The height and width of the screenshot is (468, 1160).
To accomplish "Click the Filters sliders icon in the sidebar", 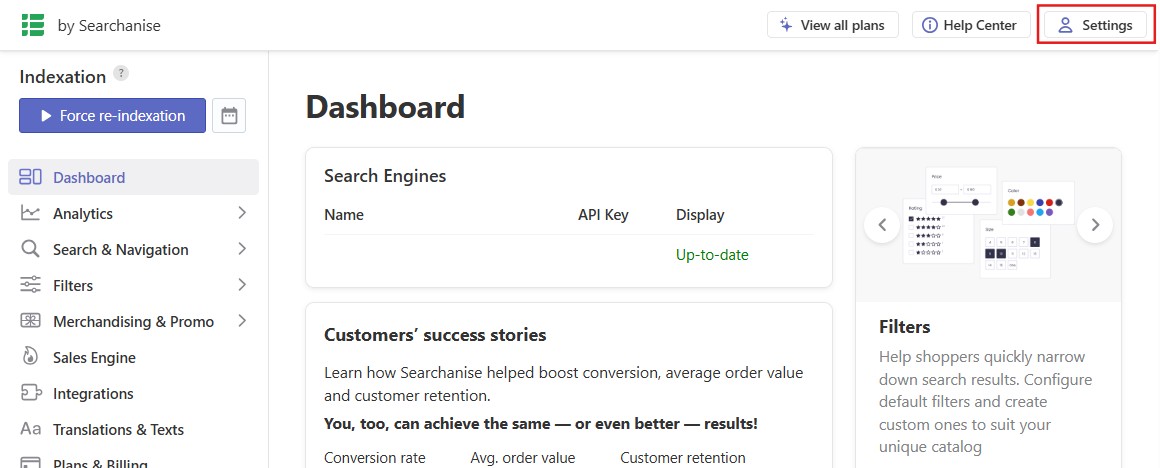I will tap(30, 285).
